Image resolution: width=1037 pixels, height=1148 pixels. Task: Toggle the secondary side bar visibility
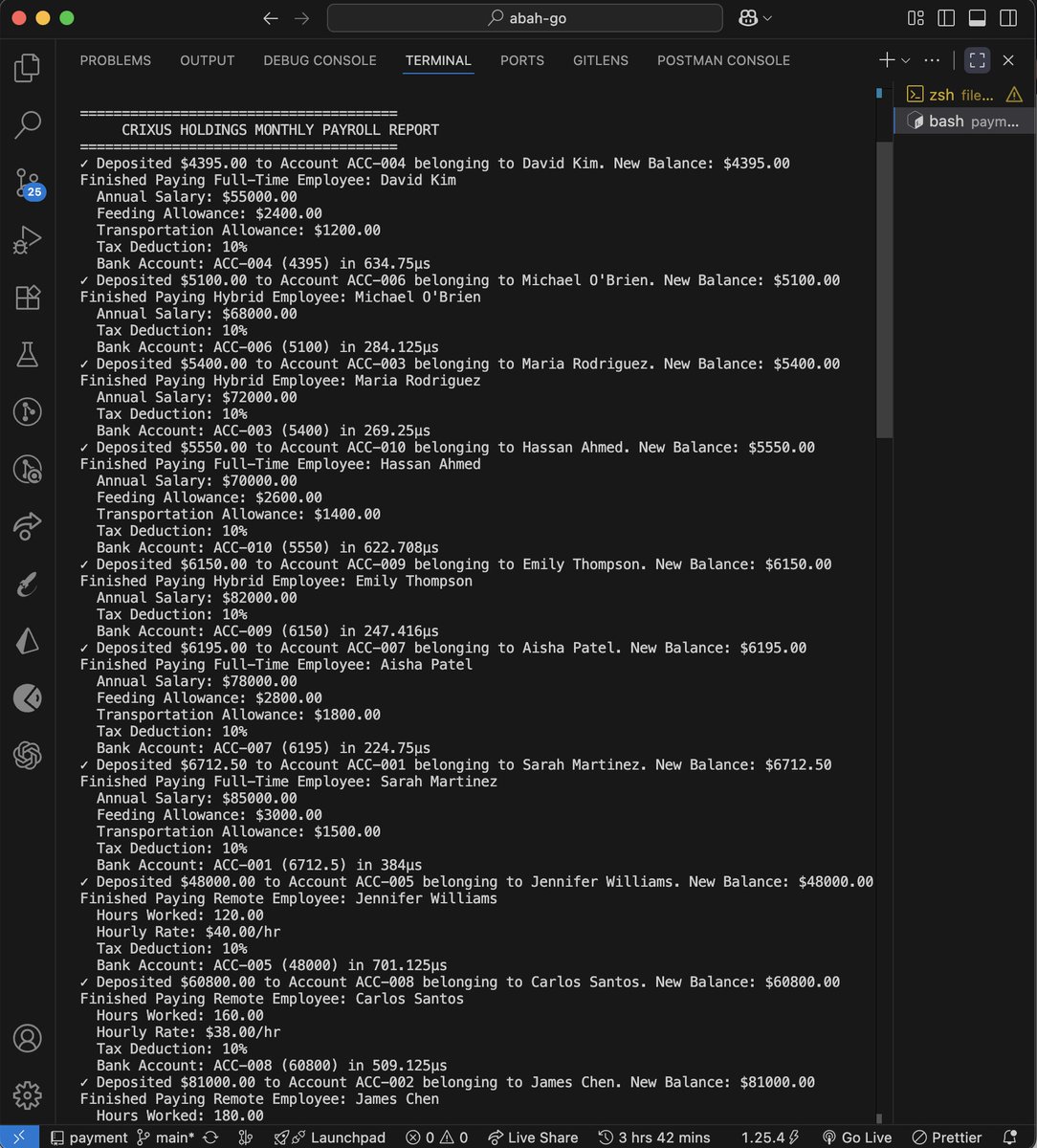pos(1007,18)
